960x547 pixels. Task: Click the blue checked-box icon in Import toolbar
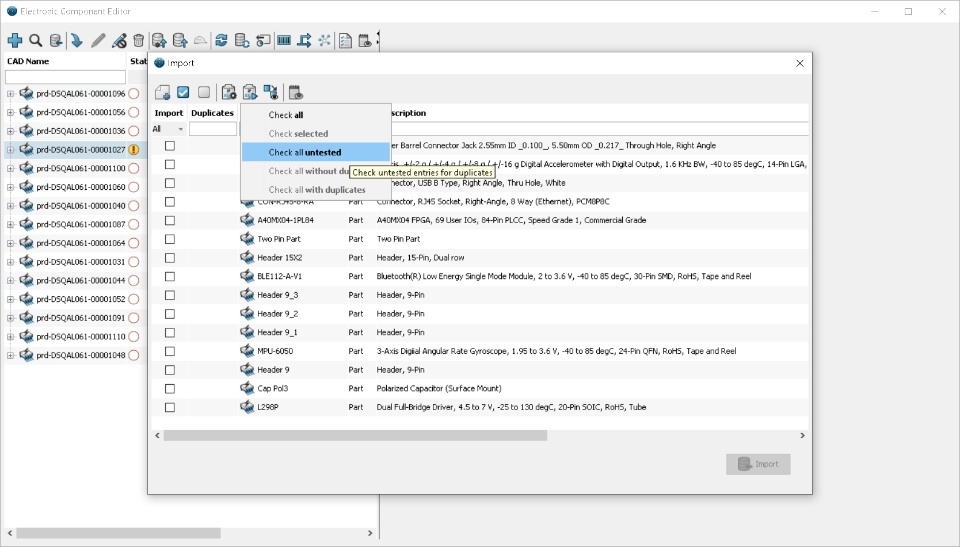pyautogui.click(x=183, y=92)
